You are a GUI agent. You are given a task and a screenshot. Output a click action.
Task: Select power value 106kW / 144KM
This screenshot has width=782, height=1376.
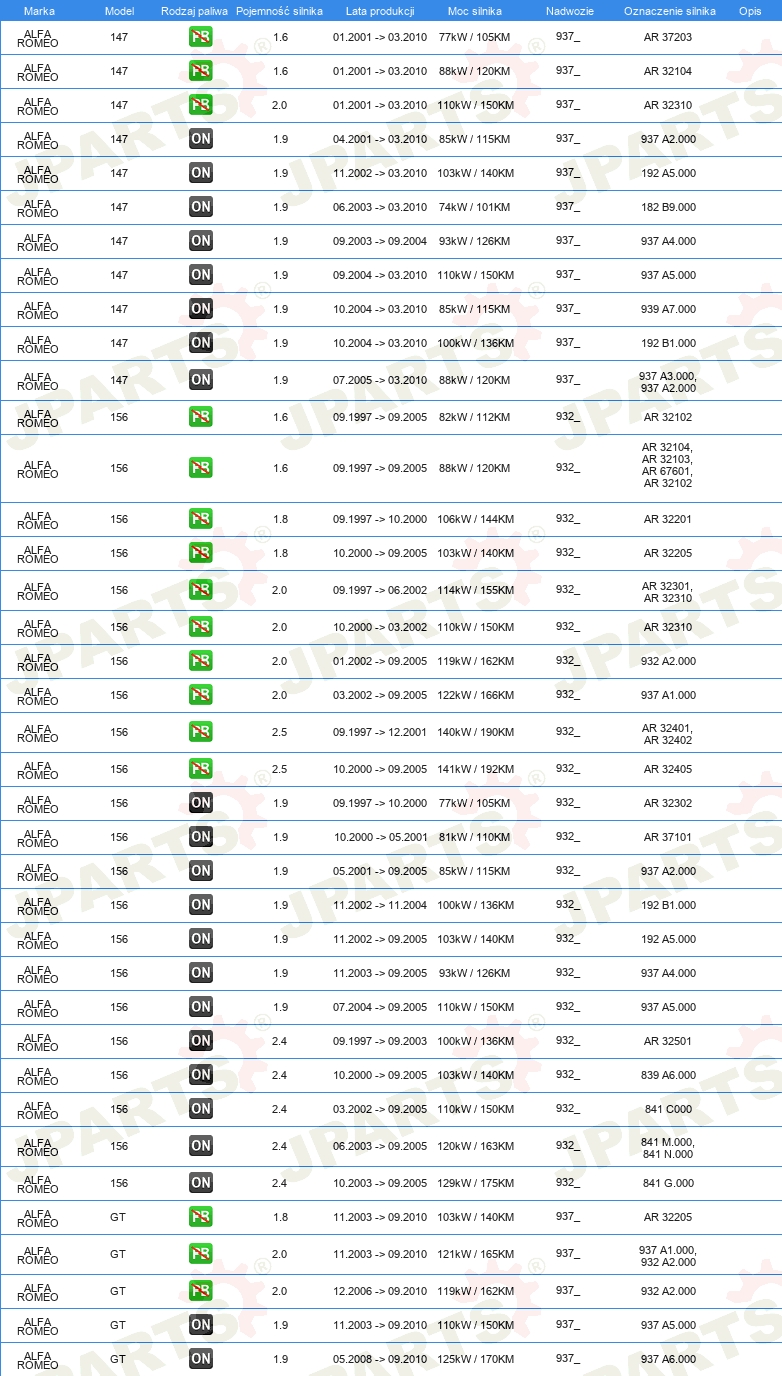point(476,520)
